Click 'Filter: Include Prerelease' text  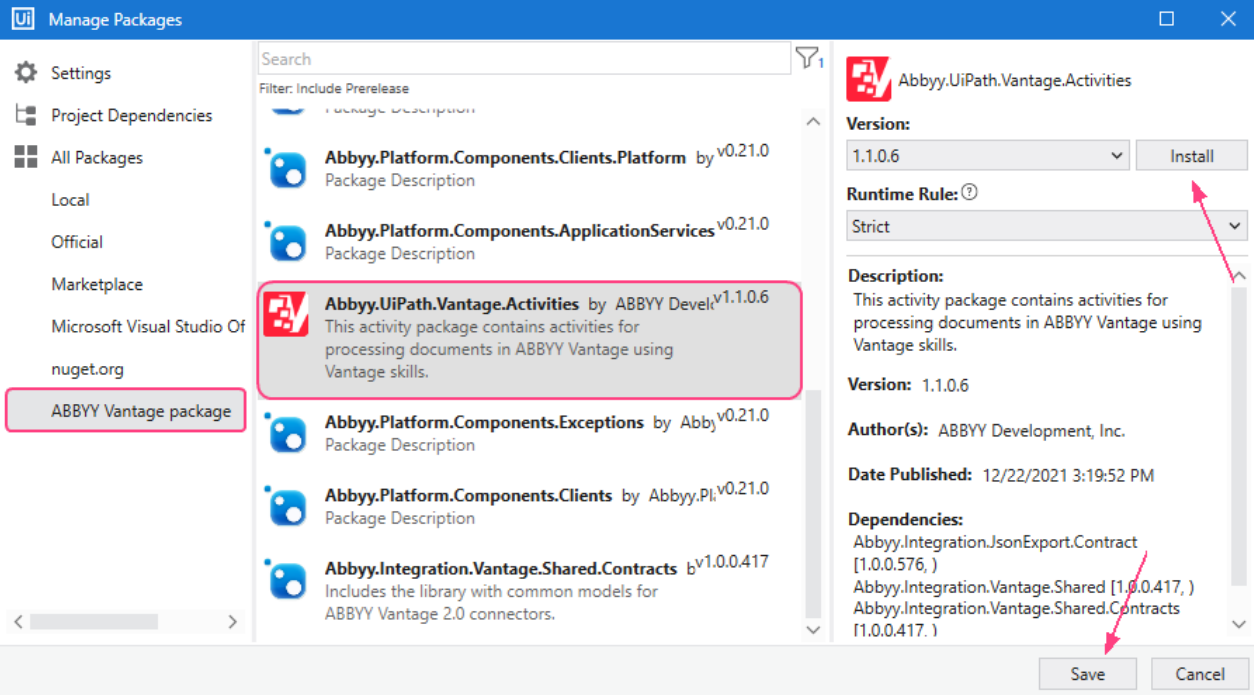click(334, 88)
